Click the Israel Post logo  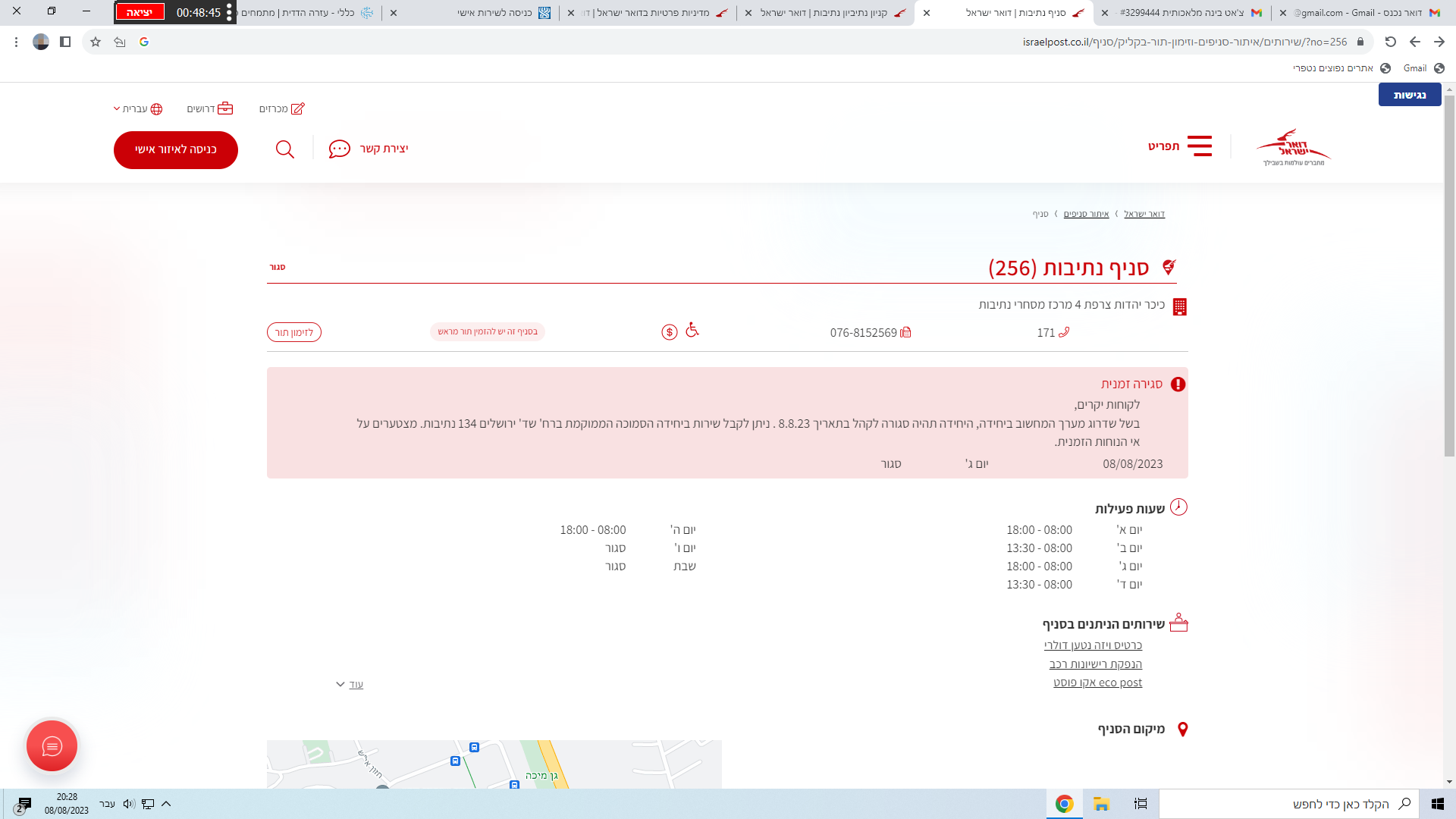[1293, 147]
